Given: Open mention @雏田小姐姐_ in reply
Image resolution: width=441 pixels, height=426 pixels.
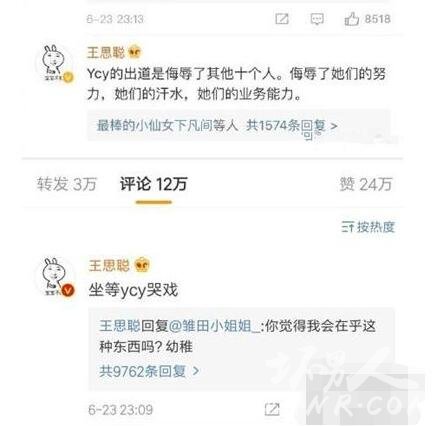Looking at the screenshot, I should pos(214,326).
